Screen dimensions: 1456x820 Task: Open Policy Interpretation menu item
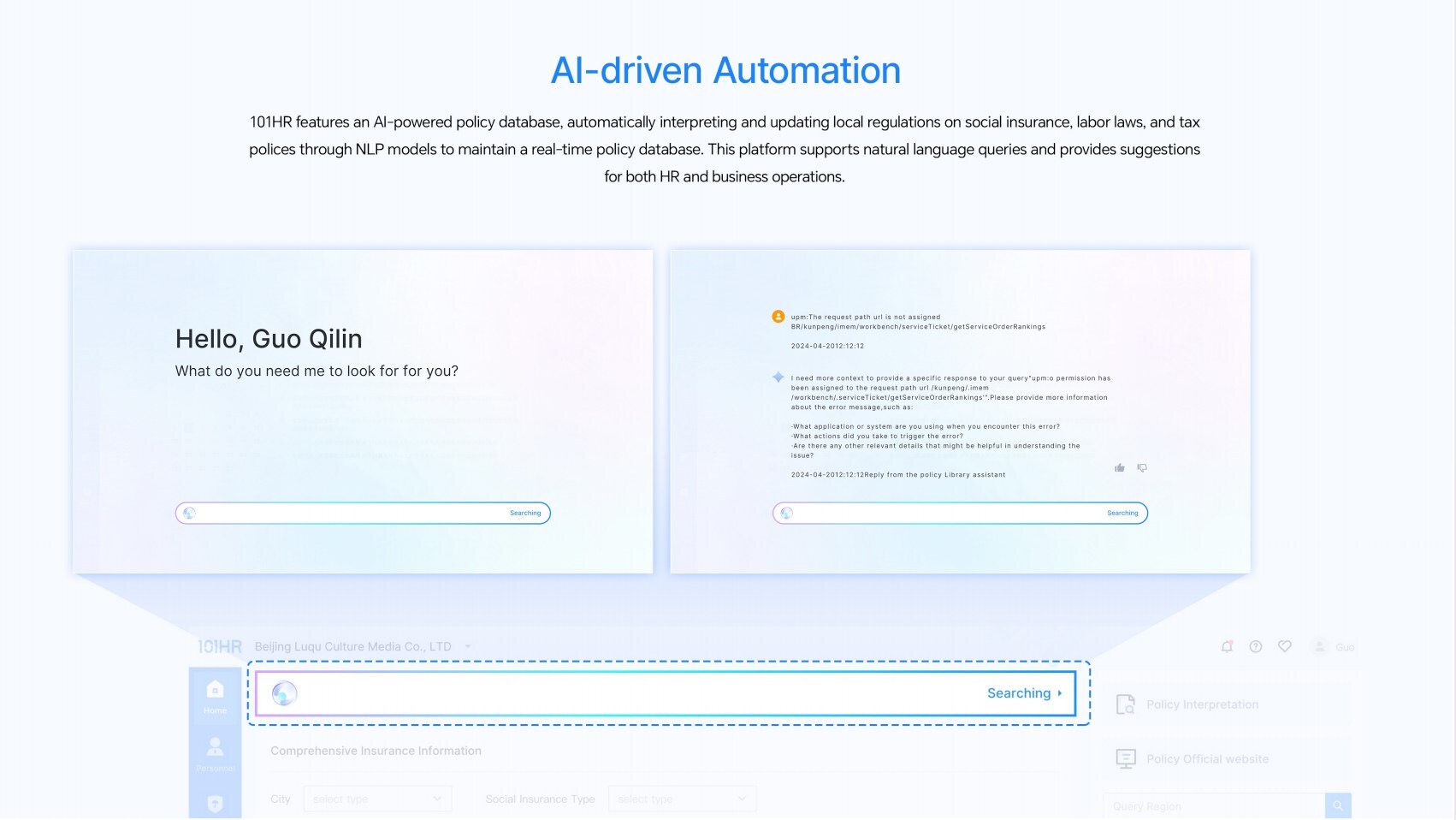[1201, 704]
